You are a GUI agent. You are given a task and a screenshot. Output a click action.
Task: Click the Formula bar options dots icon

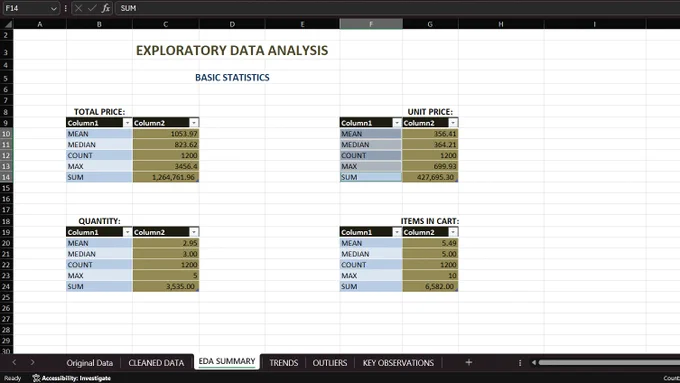pyautogui.click(x=65, y=8)
